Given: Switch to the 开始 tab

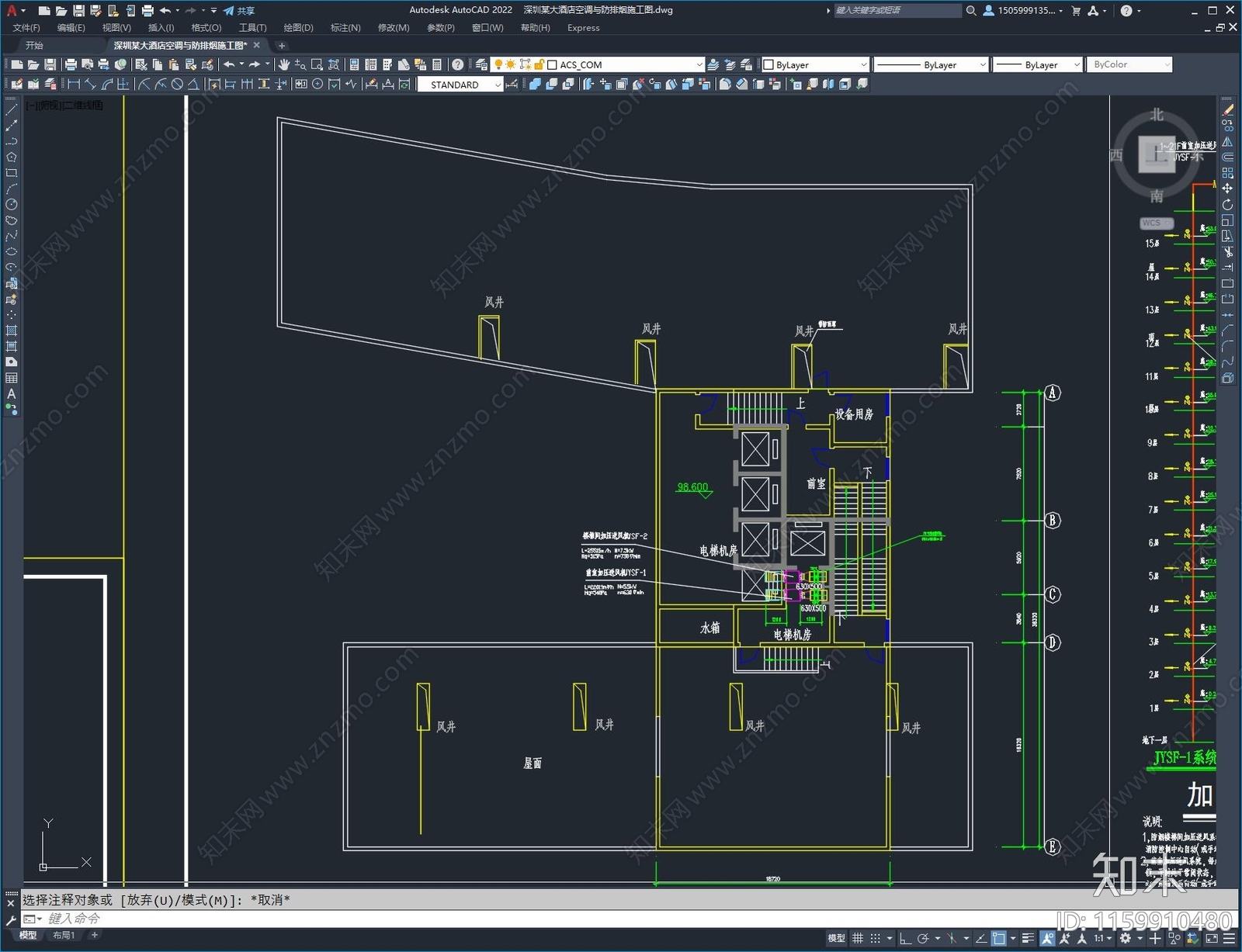Looking at the screenshot, I should click(x=34, y=45).
